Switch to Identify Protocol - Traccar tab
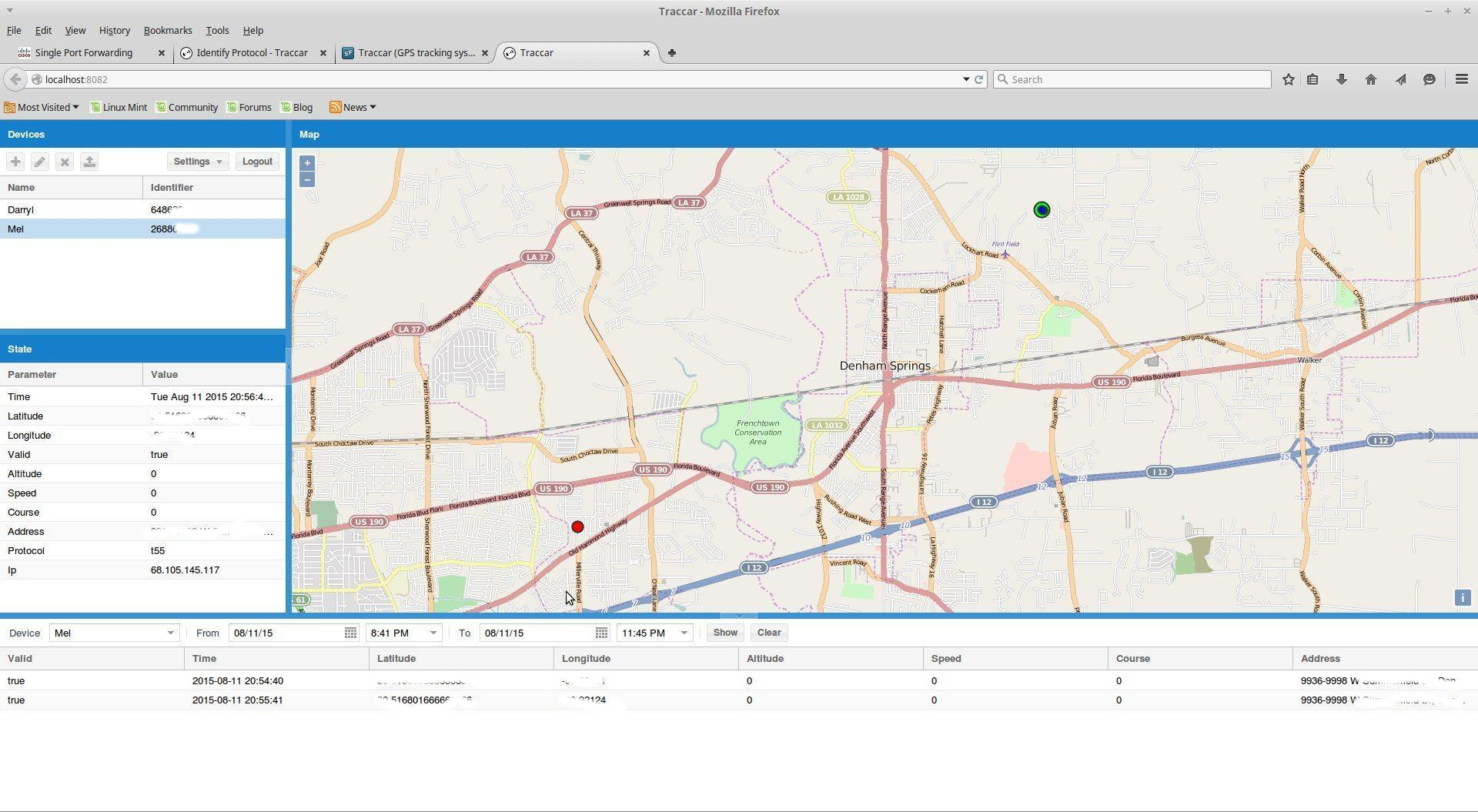 point(252,53)
